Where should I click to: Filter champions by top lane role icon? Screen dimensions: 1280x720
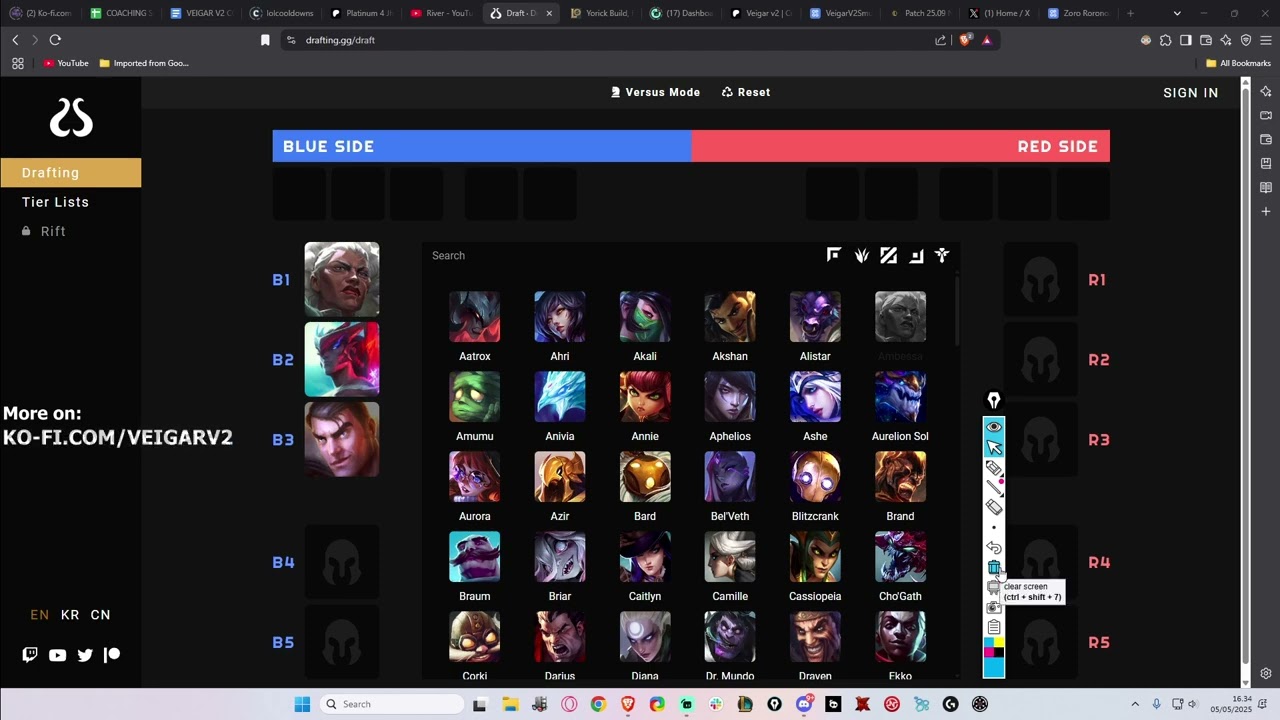834,255
